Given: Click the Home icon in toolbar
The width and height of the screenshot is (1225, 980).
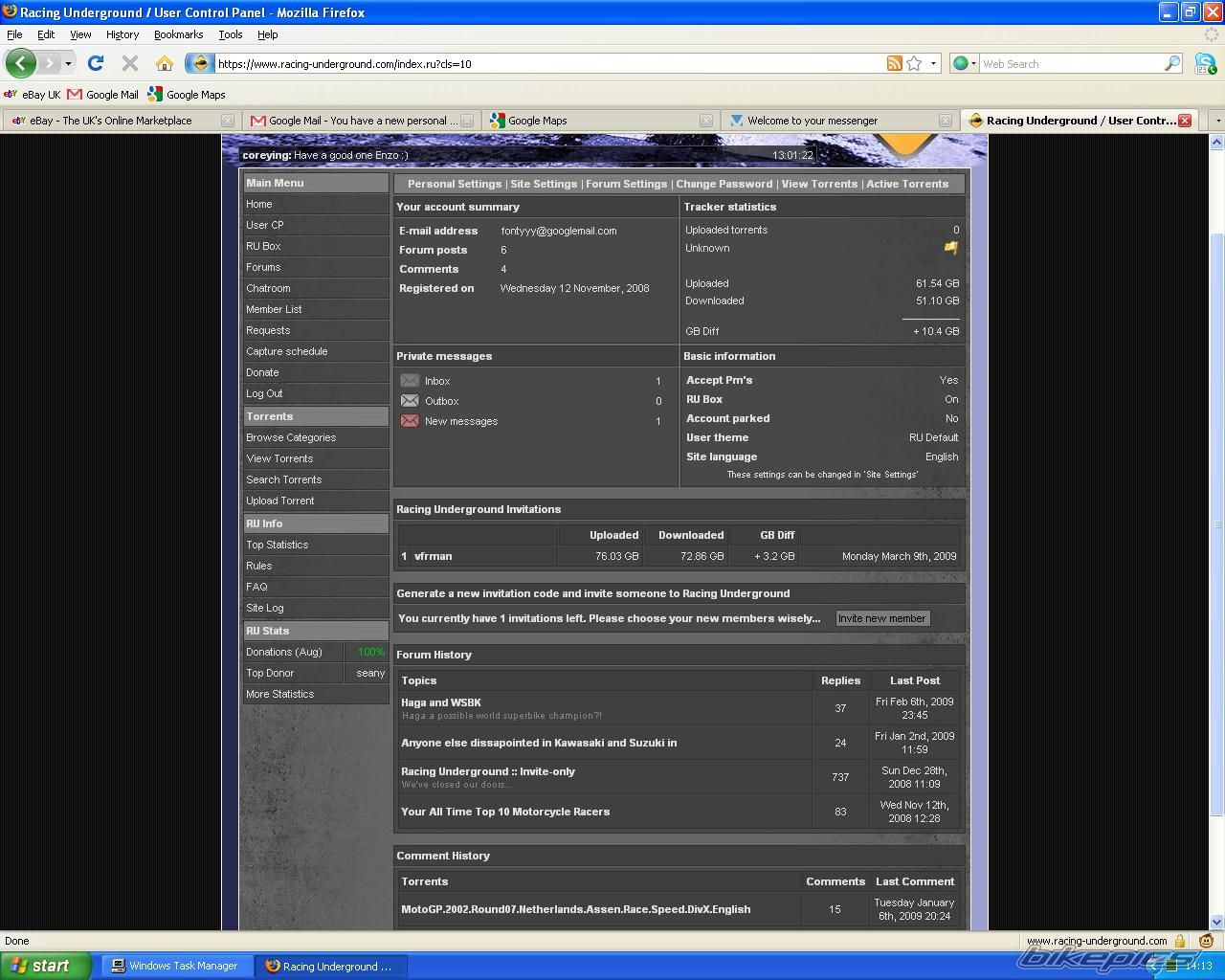Looking at the screenshot, I should (x=164, y=64).
